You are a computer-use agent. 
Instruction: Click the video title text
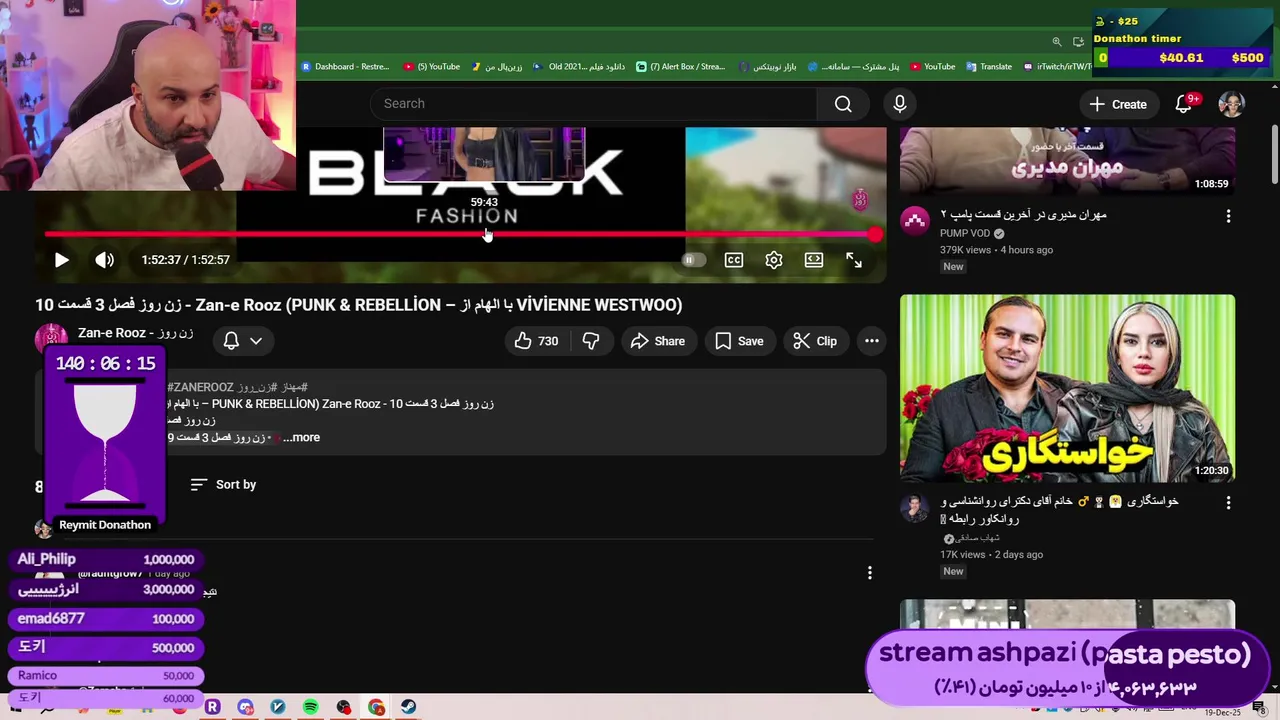pos(359,305)
